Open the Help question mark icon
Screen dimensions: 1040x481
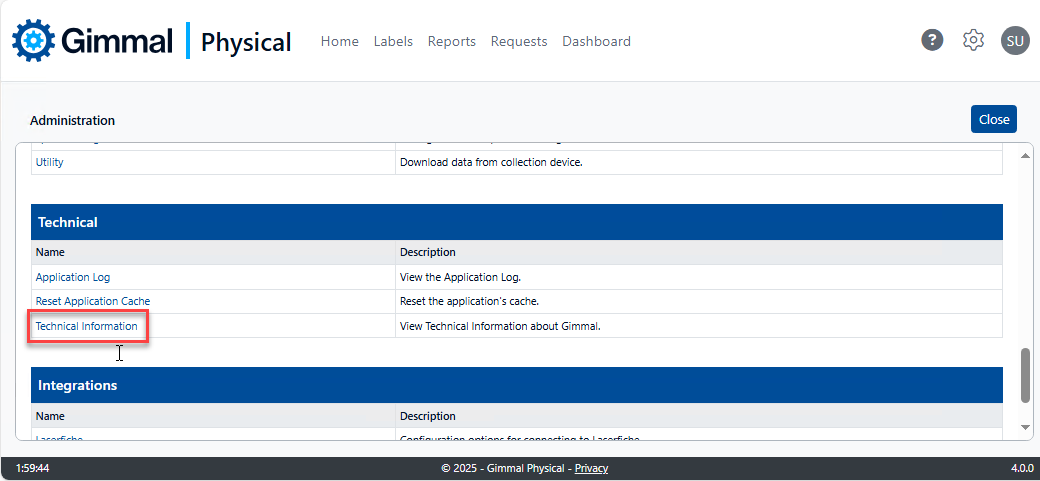(x=932, y=40)
